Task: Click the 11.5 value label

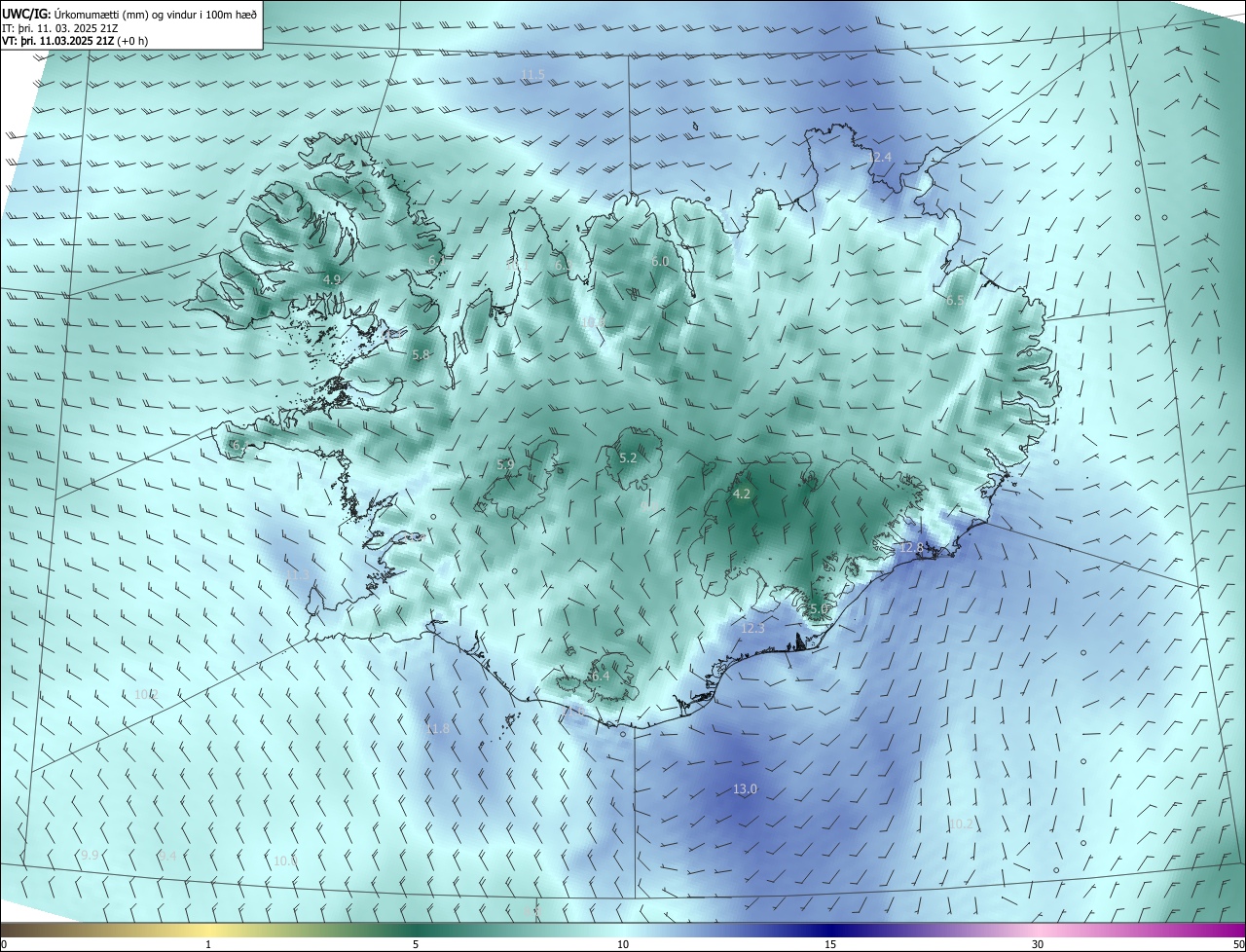Action: 532,74
